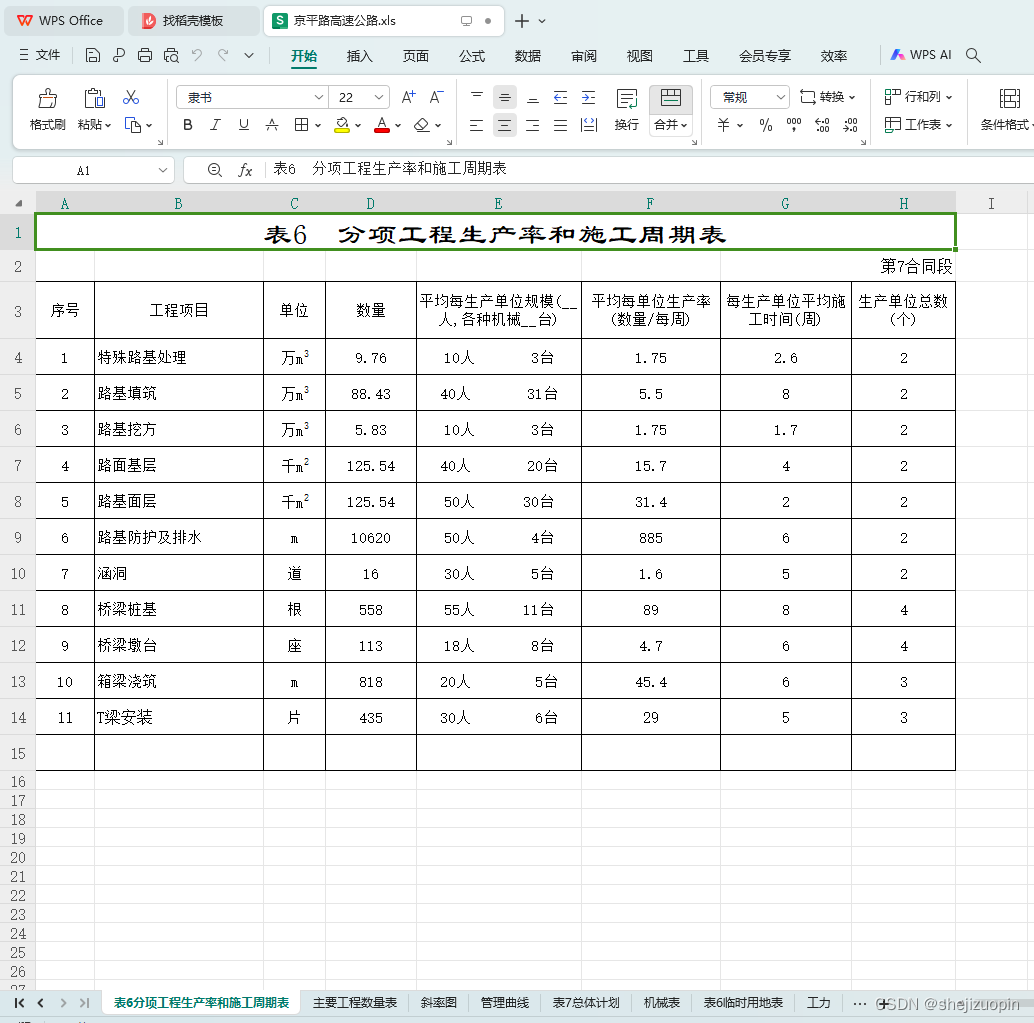Click the Merge cells icon
This screenshot has width=1034, height=1023.
(671, 98)
